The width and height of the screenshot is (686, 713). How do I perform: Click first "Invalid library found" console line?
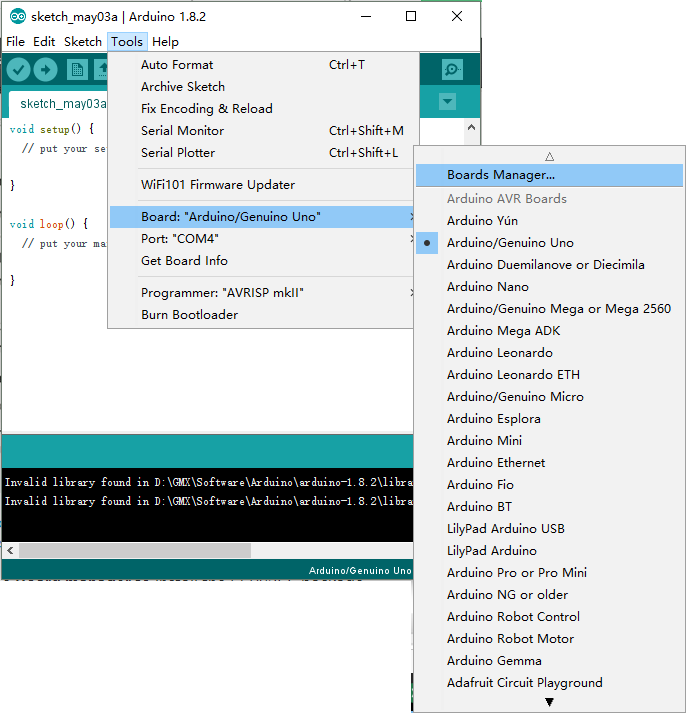[209, 482]
